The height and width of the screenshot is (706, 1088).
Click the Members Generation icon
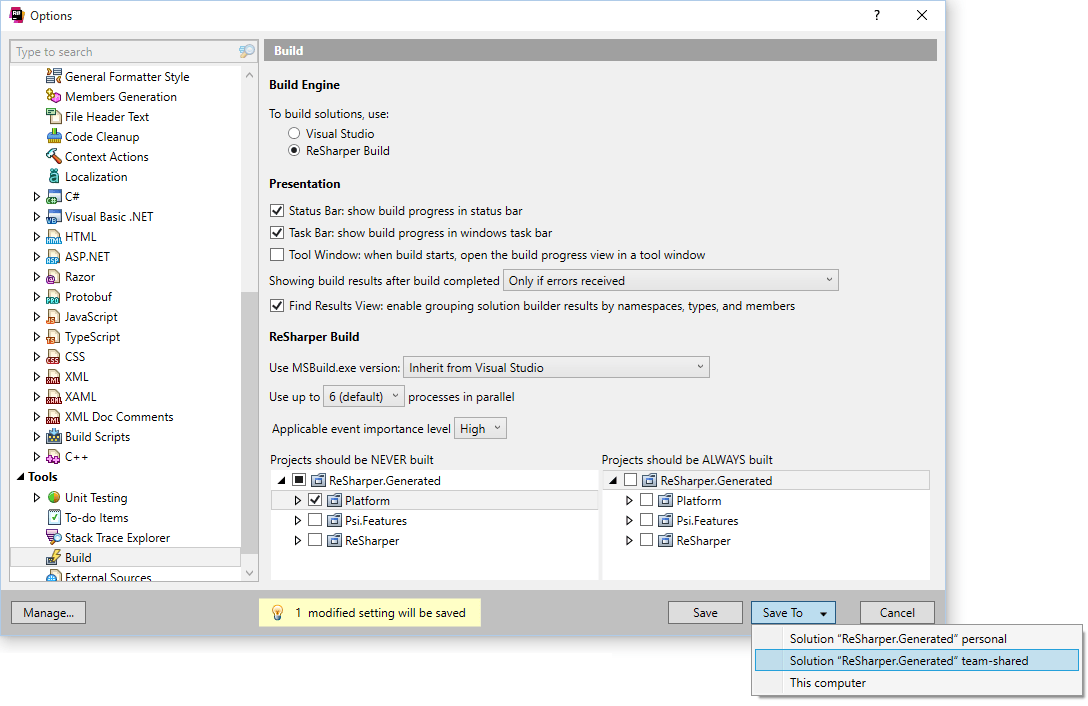tap(55, 97)
